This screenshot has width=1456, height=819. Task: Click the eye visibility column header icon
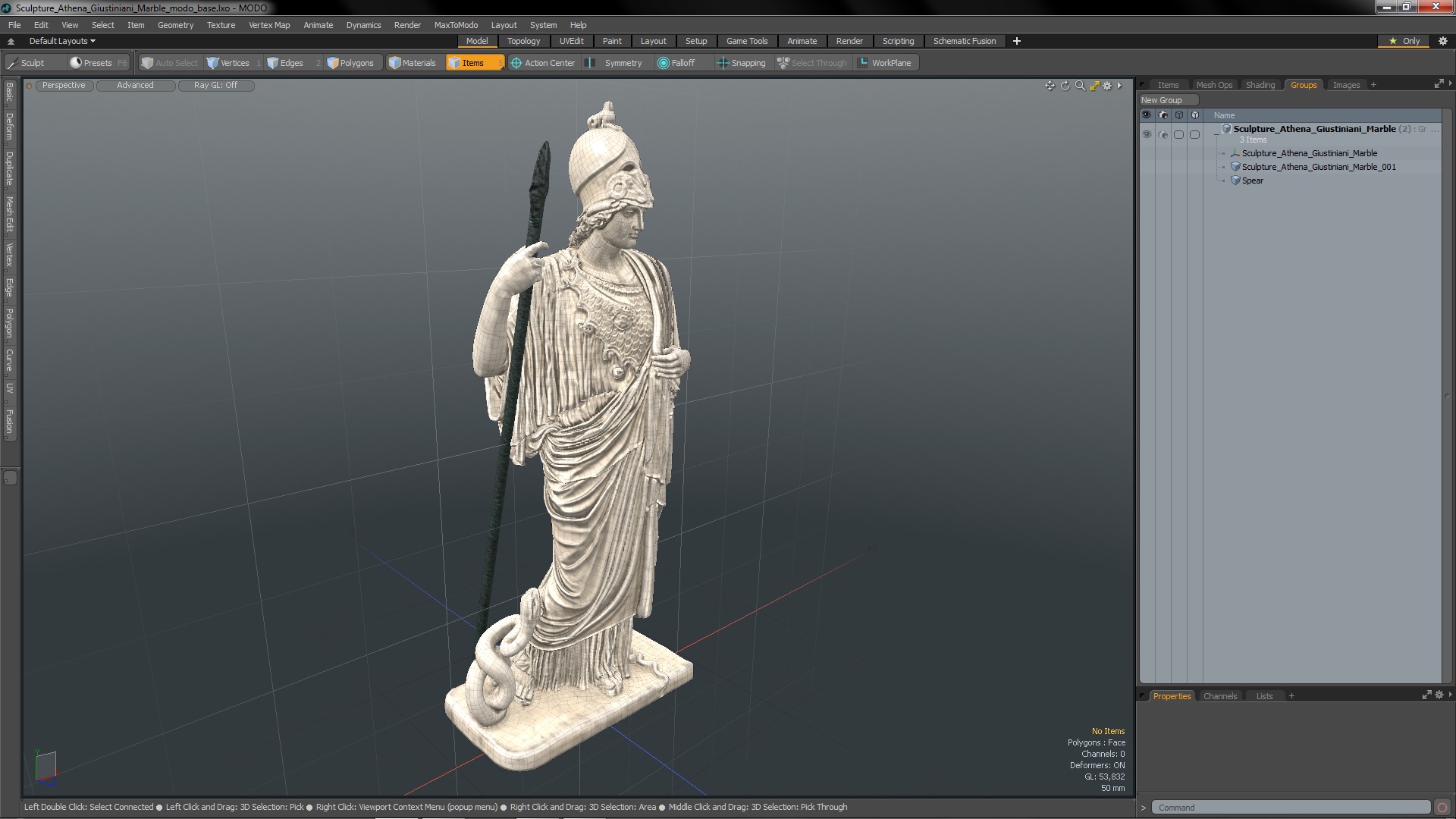(x=1147, y=115)
